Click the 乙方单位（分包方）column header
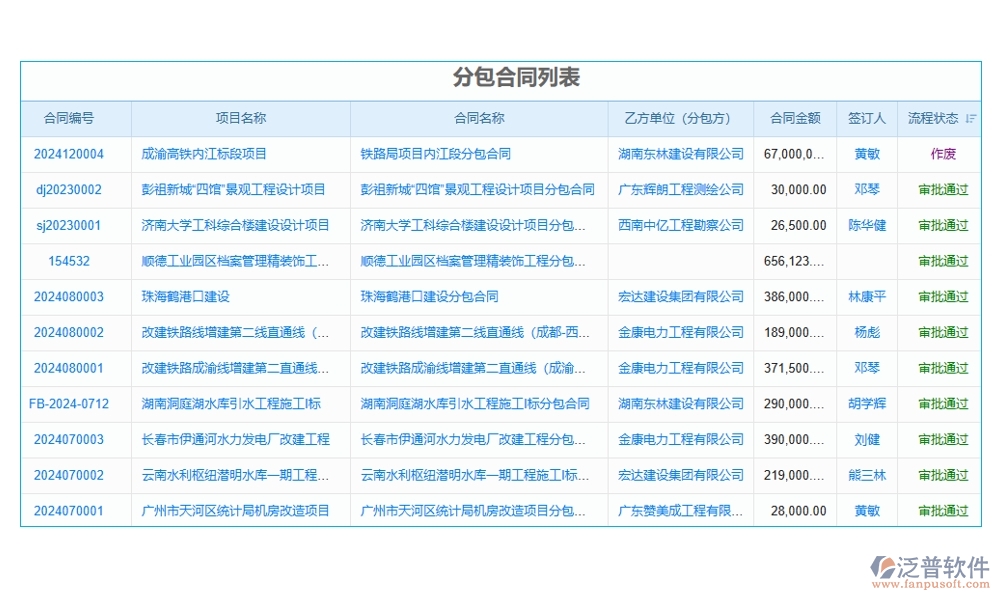Screen dimensions: 1000x600 [680, 118]
